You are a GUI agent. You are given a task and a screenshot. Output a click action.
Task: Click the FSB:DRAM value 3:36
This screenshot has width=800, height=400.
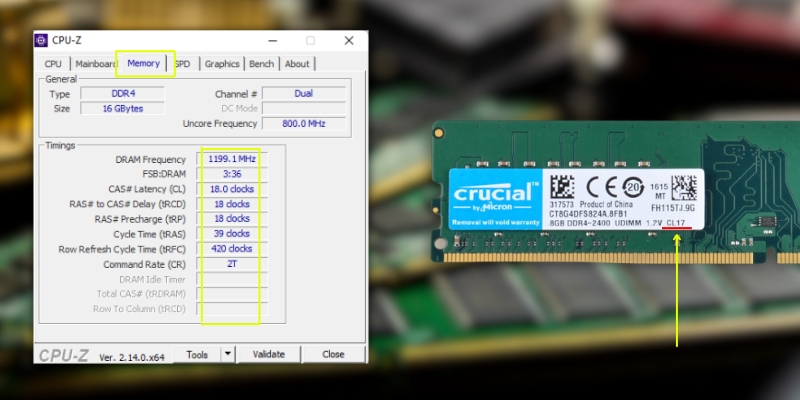pos(232,174)
